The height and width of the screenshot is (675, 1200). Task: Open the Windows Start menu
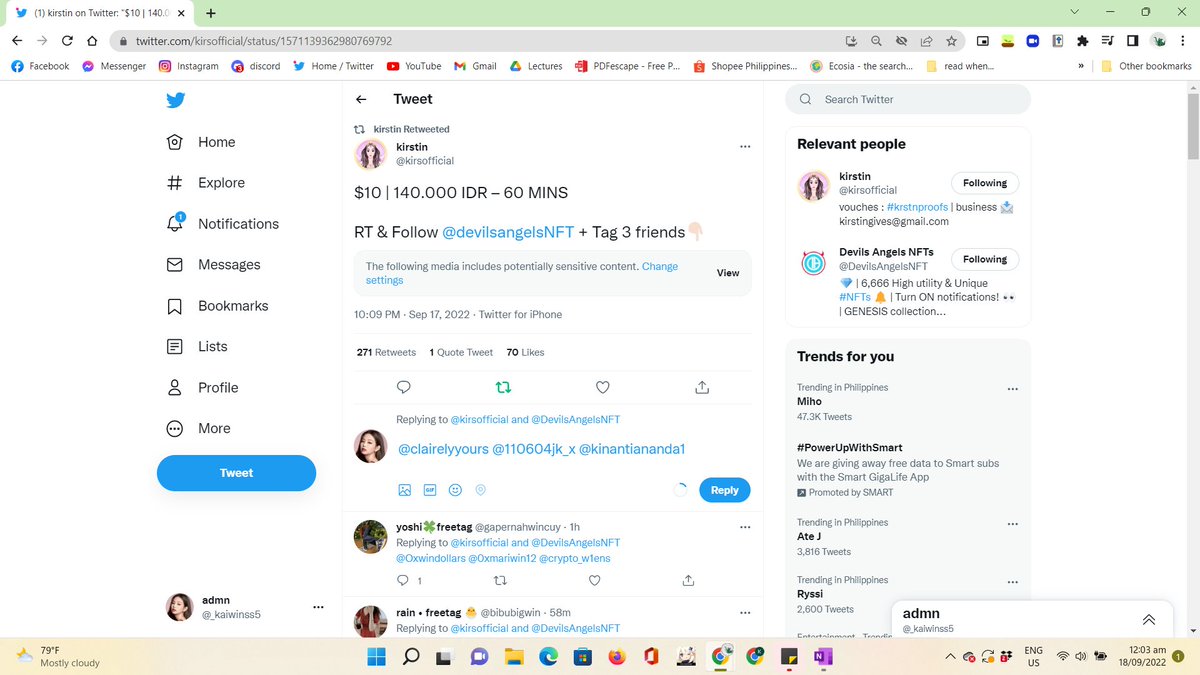coord(376,657)
